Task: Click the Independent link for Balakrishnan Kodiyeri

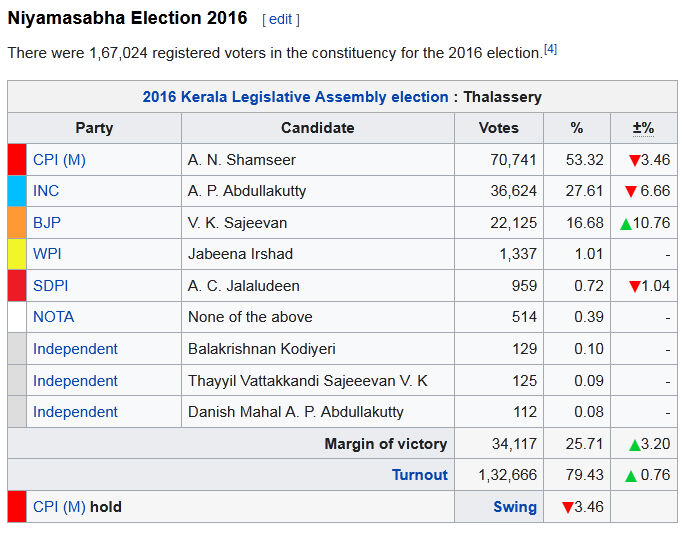Action: click(75, 349)
